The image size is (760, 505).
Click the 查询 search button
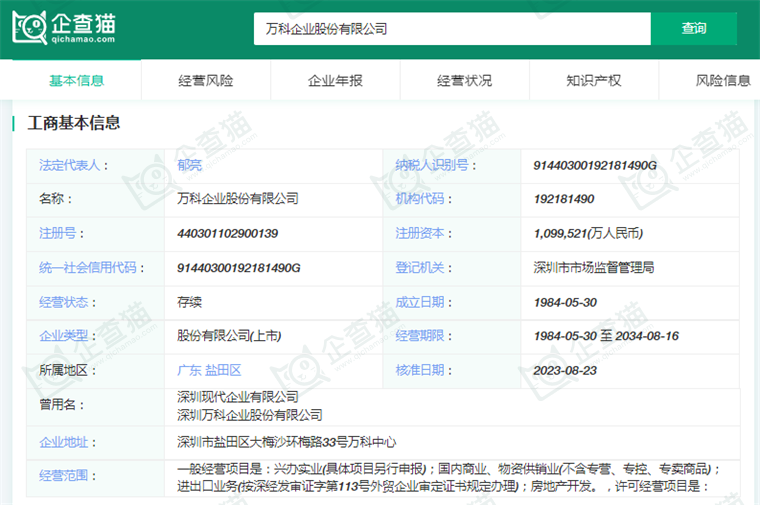[x=694, y=29]
